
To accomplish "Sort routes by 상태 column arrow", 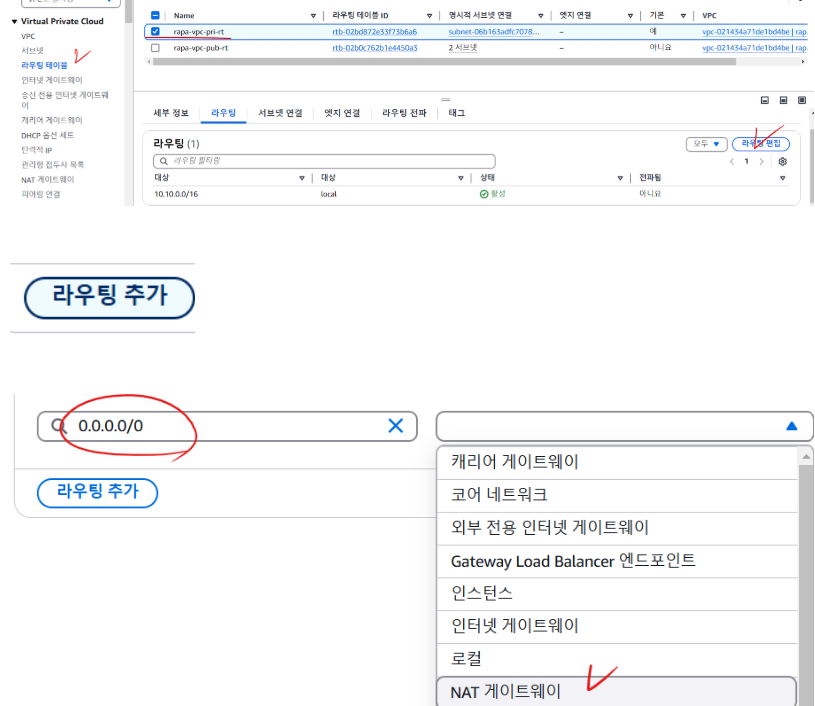I will (x=620, y=178).
